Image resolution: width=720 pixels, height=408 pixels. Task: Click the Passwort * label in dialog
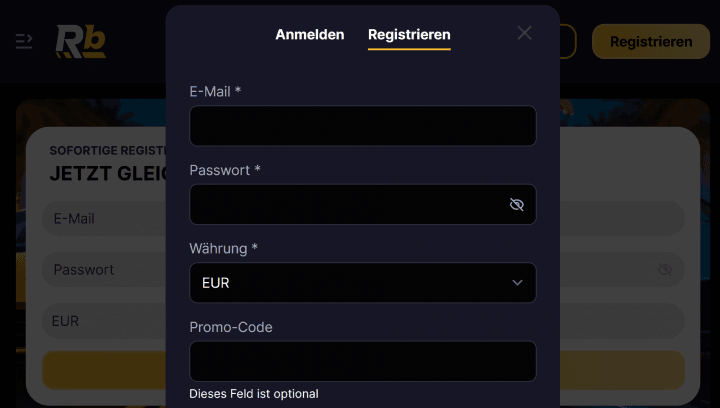pos(225,170)
